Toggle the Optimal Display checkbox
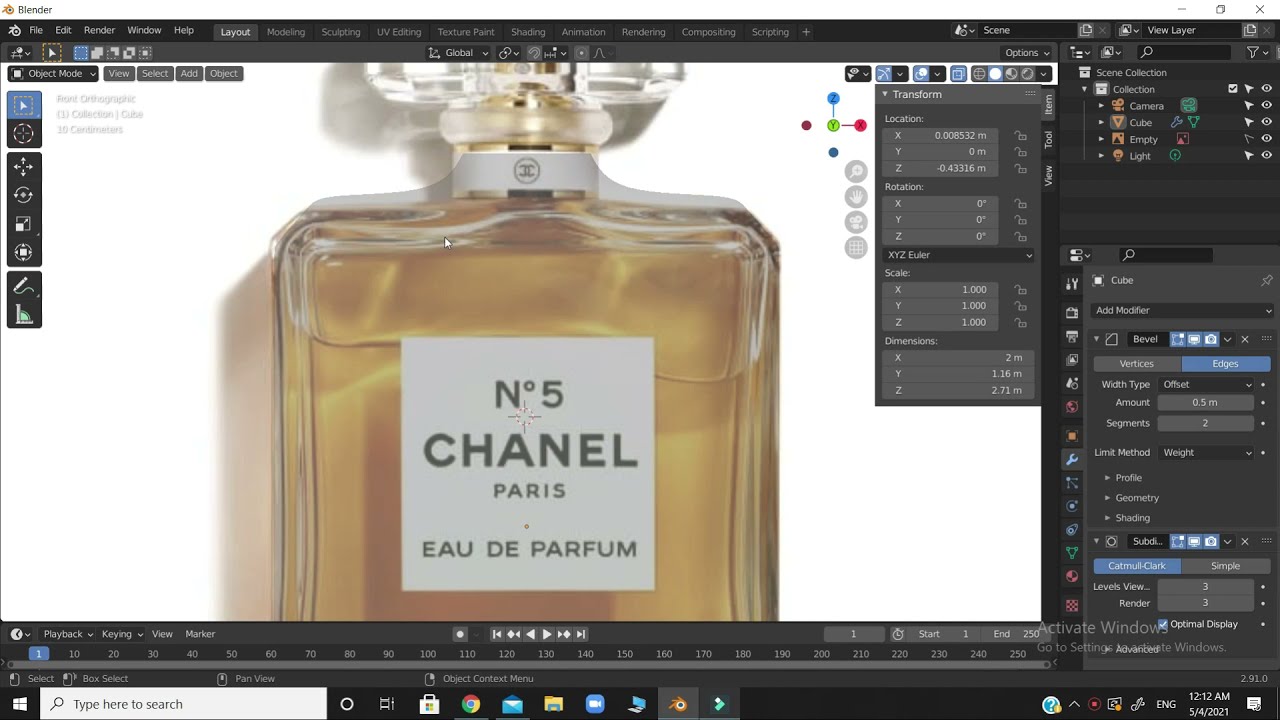 [1163, 624]
